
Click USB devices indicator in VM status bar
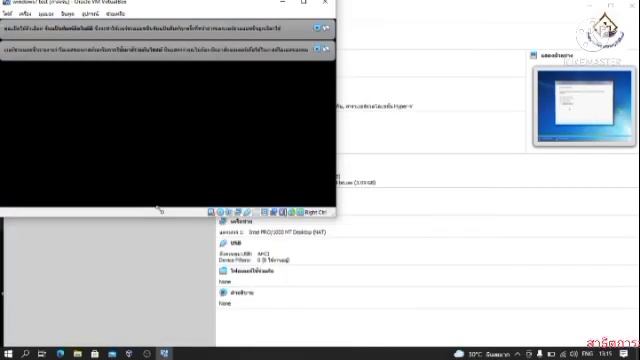click(247, 212)
